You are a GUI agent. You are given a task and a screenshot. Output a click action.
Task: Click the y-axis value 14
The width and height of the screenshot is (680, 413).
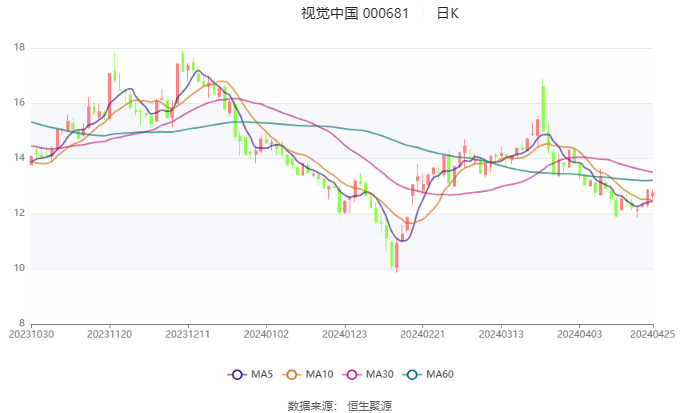tap(19, 158)
